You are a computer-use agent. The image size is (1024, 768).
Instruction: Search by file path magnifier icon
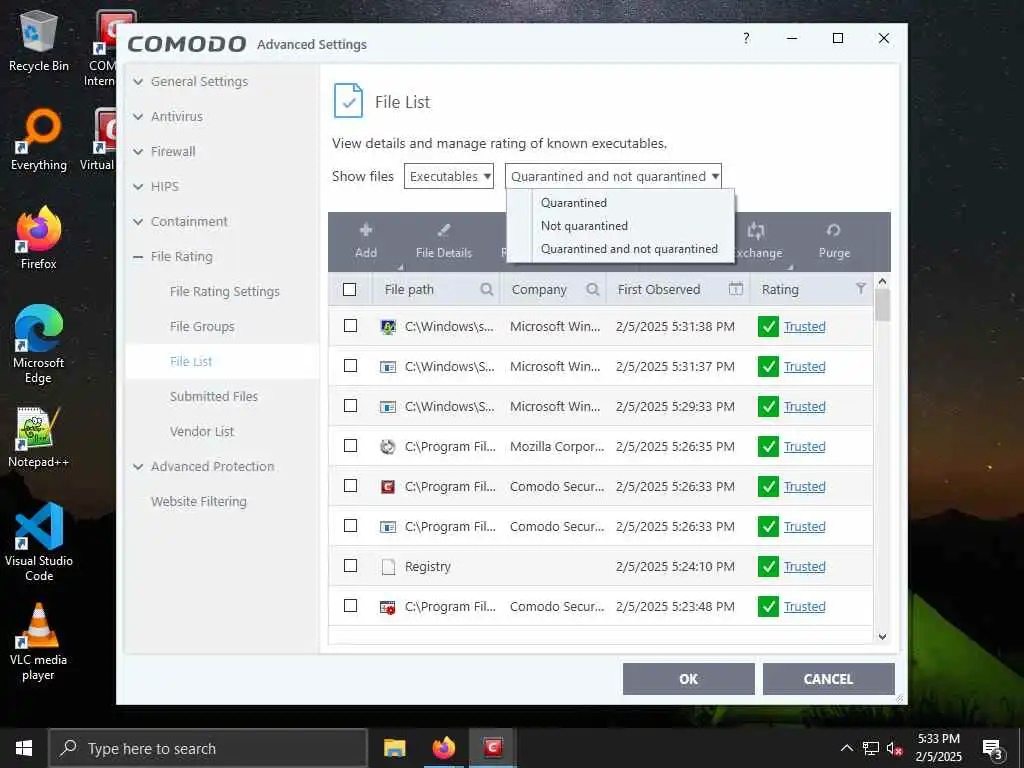coord(487,289)
